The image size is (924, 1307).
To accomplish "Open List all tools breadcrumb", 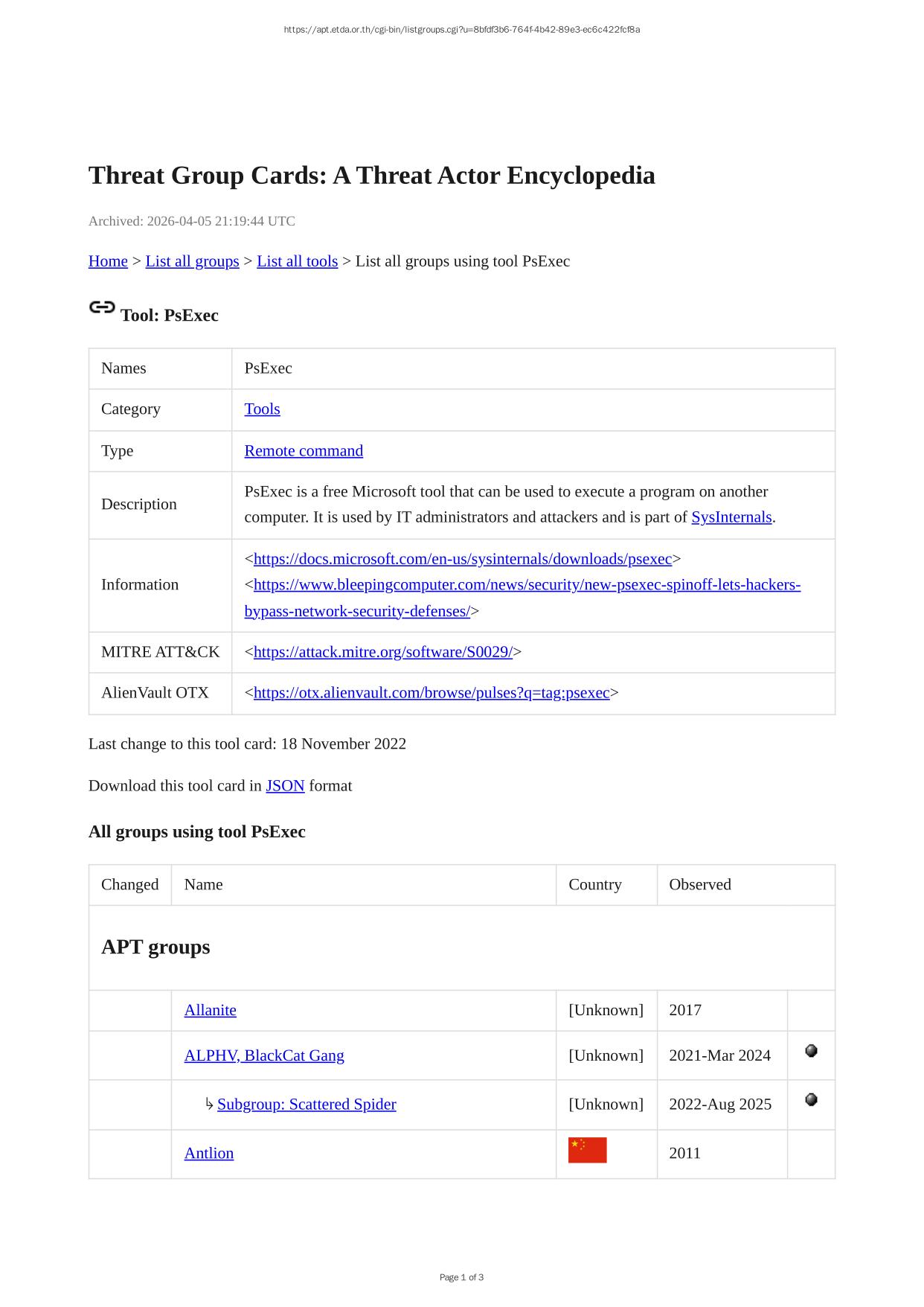I will pyautogui.click(x=297, y=261).
